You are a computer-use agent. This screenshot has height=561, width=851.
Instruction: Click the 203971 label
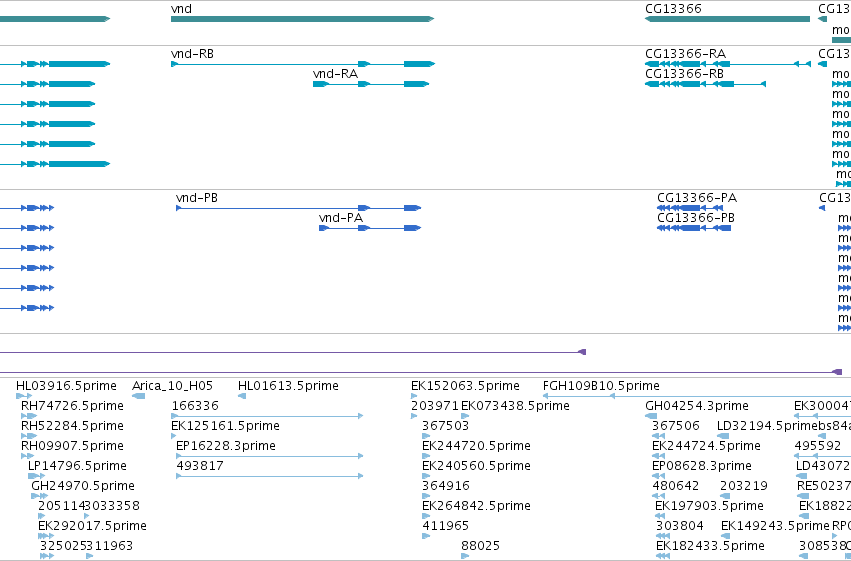click(x=435, y=406)
